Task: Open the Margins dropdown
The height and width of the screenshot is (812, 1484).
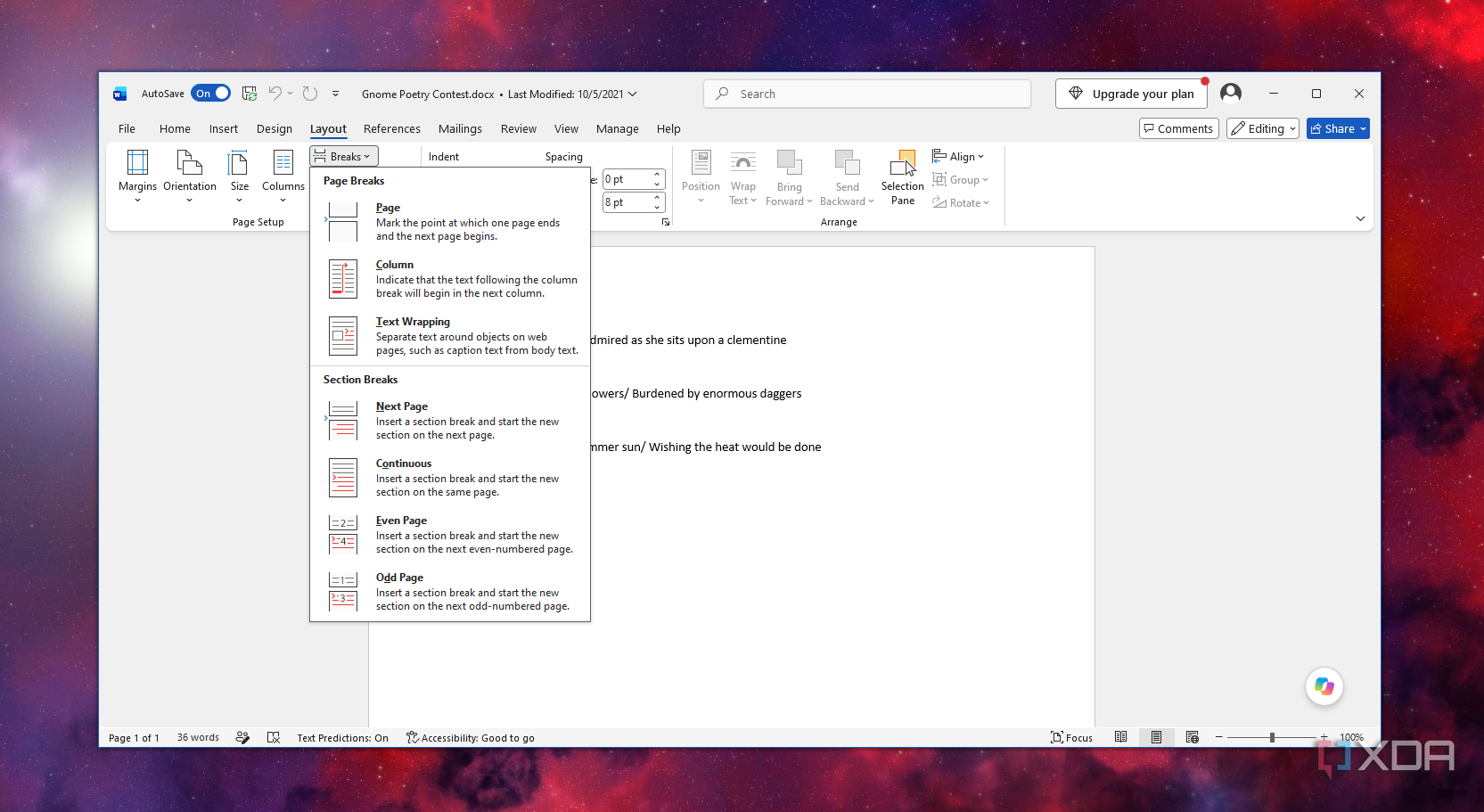Action: tap(137, 176)
